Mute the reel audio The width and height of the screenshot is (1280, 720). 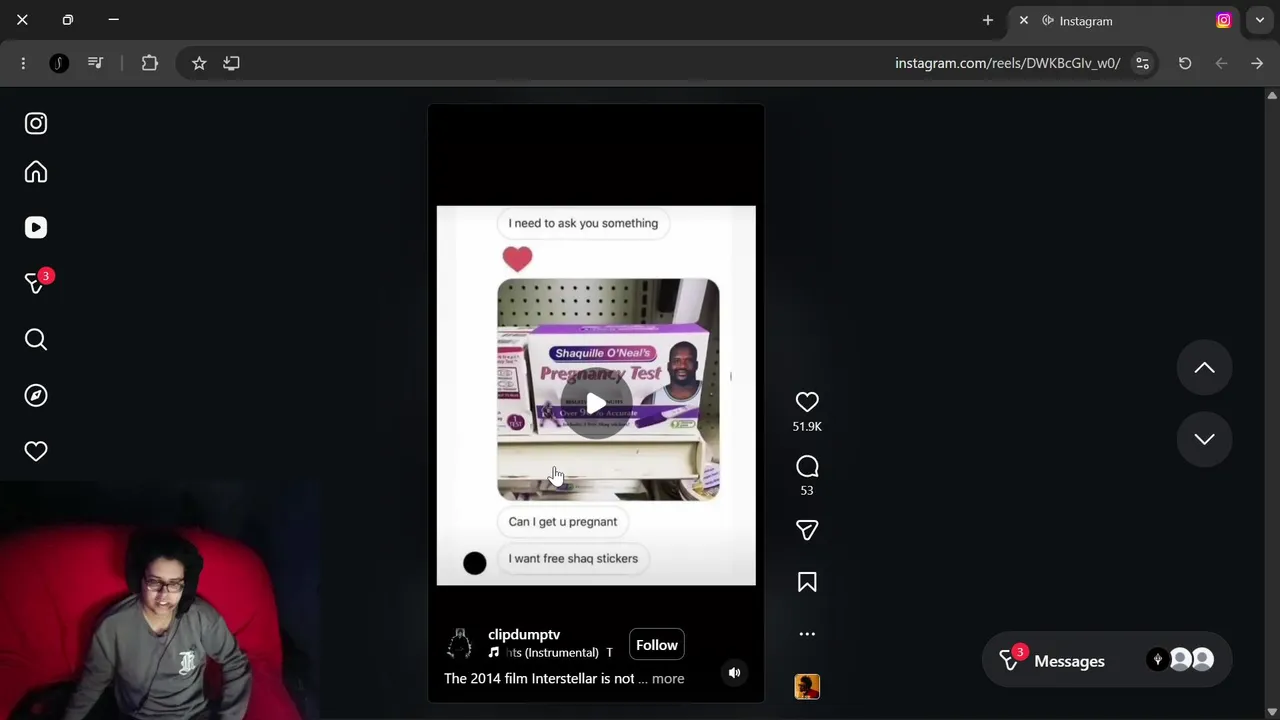(734, 673)
